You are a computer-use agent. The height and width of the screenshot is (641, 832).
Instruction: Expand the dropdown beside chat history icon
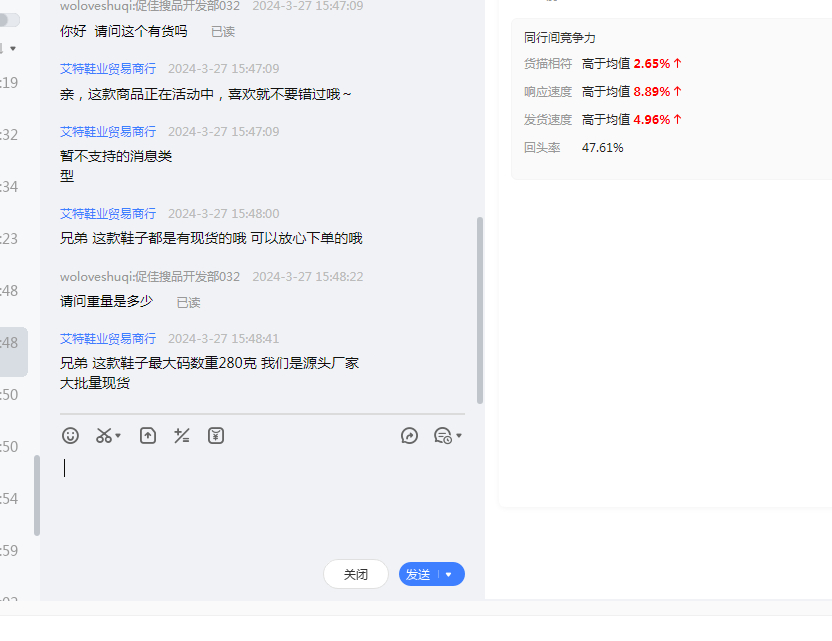pyautogui.click(x=459, y=436)
